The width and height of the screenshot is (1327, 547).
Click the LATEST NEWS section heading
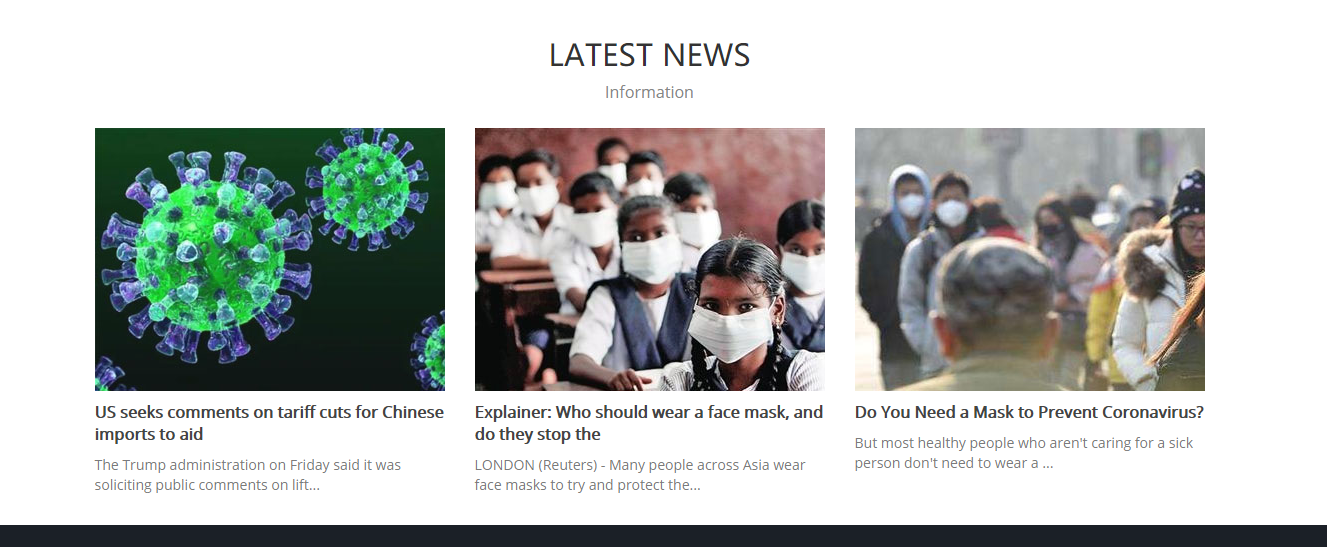click(650, 55)
